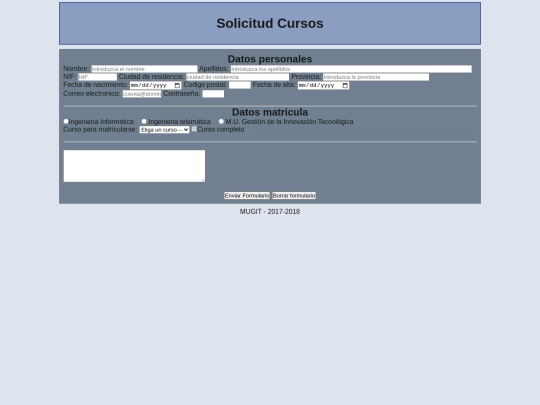The width and height of the screenshot is (540, 405).
Task: Reset with Borrar formulario button
Action: 294,196
